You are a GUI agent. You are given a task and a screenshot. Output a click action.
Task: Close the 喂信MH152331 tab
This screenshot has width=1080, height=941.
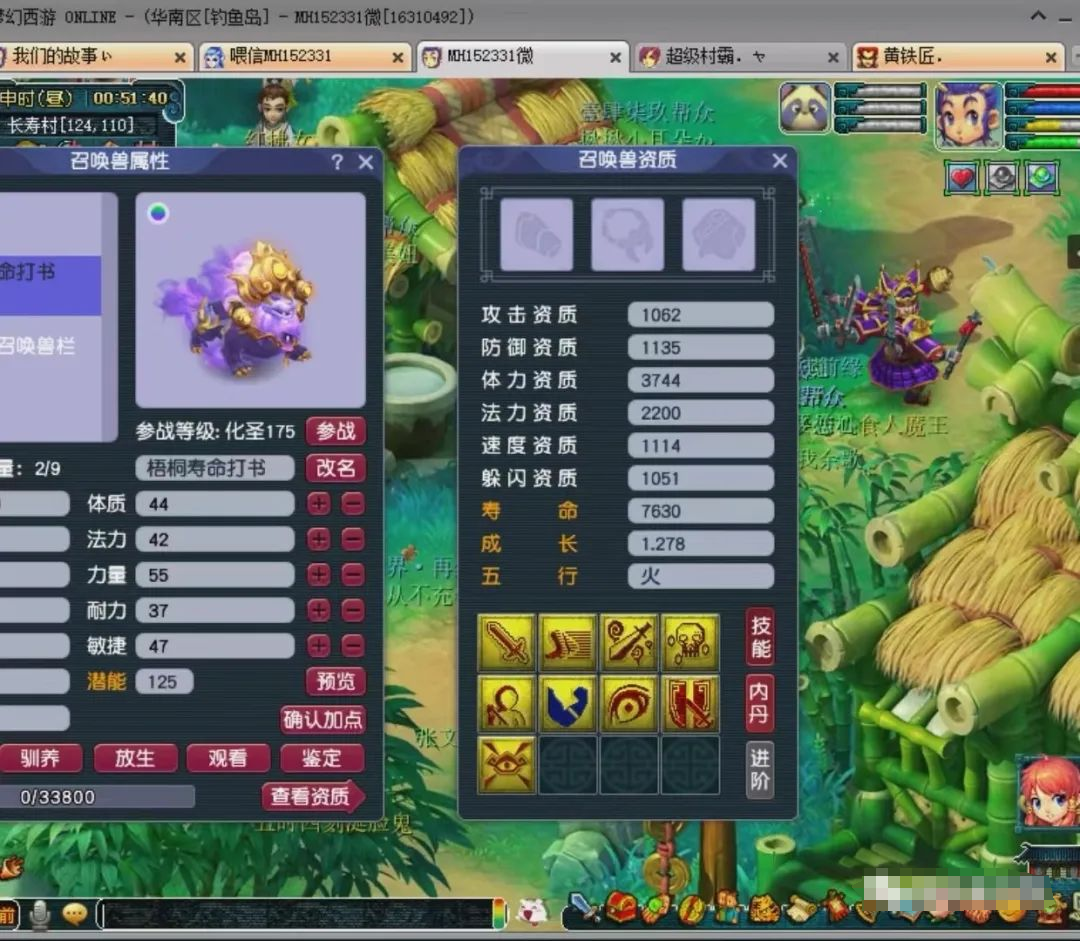point(397,58)
